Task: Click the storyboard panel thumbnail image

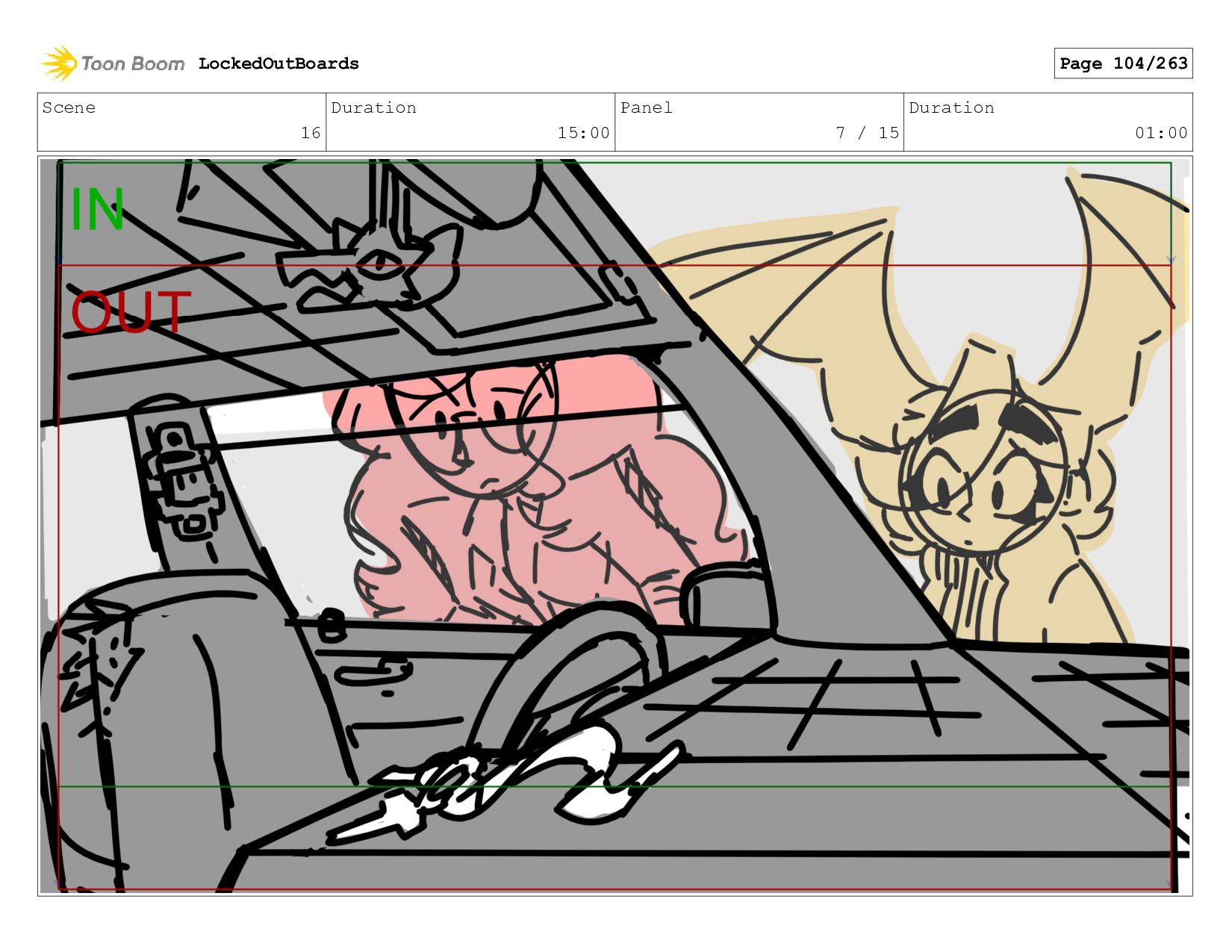Action: pyautogui.click(x=615, y=526)
